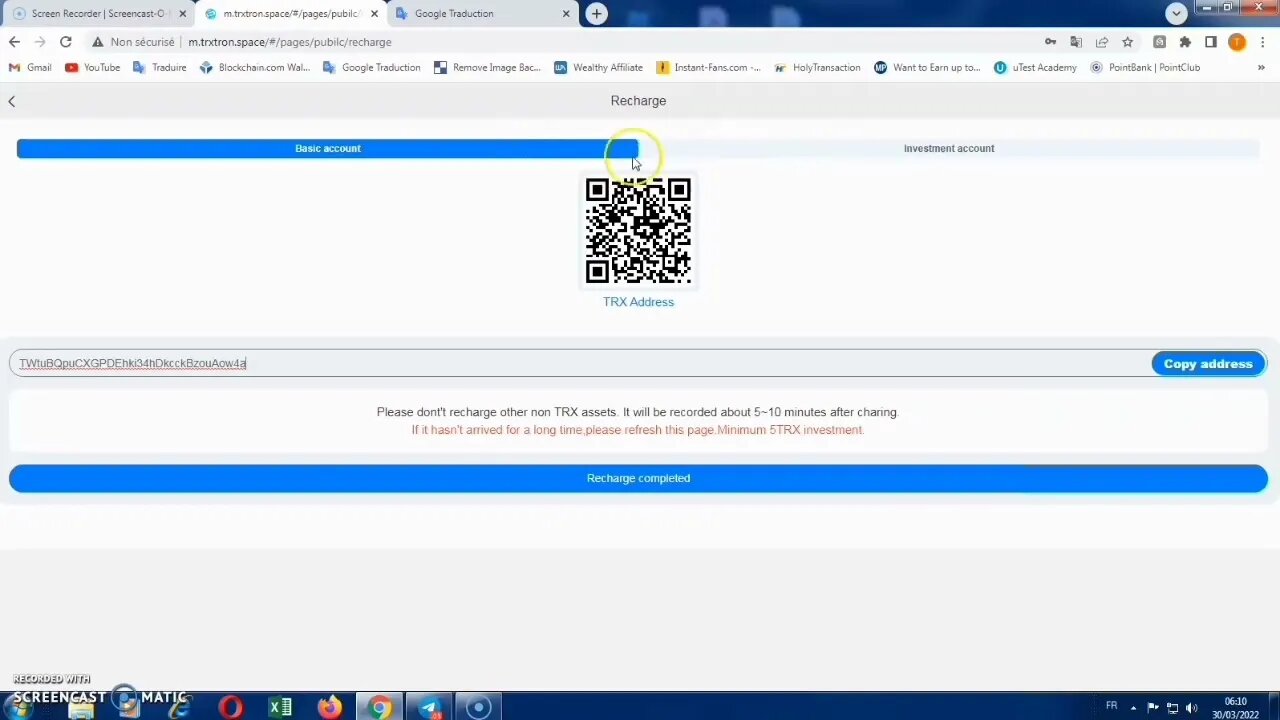Open the Chrome icon in the taskbar

point(379,707)
